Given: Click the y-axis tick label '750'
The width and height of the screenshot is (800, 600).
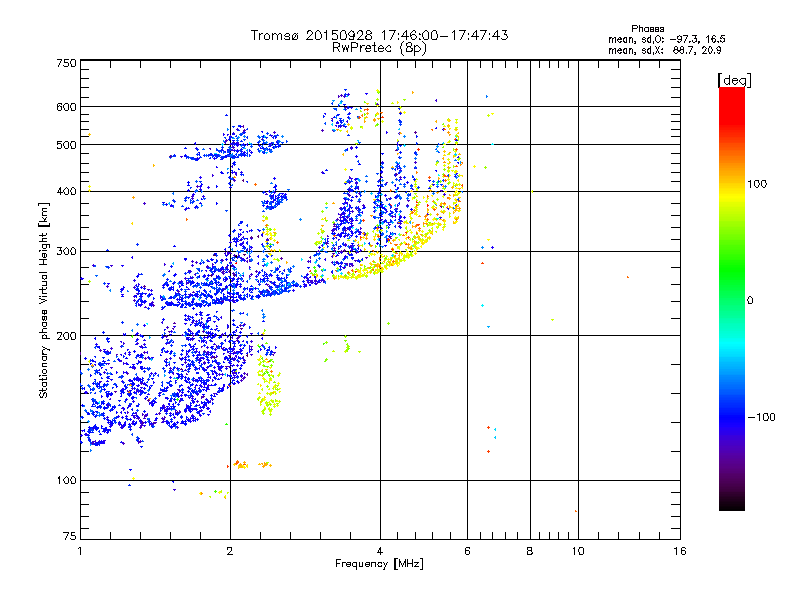Looking at the screenshot, I should tap(66, 63).
